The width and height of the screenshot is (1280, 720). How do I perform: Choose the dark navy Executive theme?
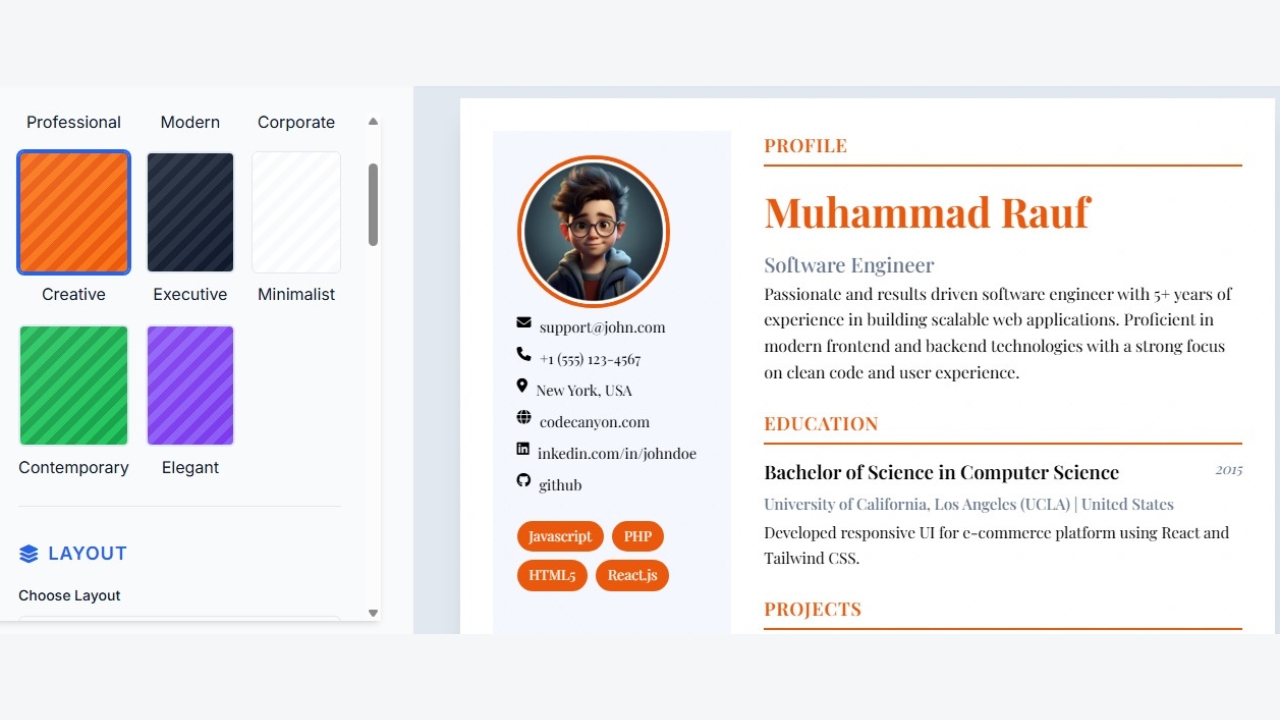[190, 212]
